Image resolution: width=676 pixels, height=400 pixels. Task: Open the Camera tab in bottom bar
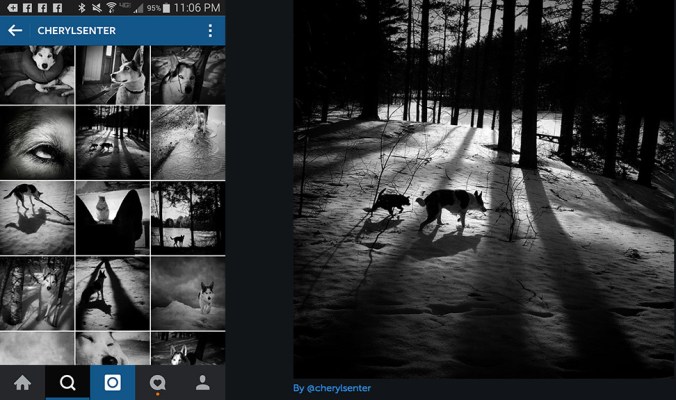tap(112, 382)
